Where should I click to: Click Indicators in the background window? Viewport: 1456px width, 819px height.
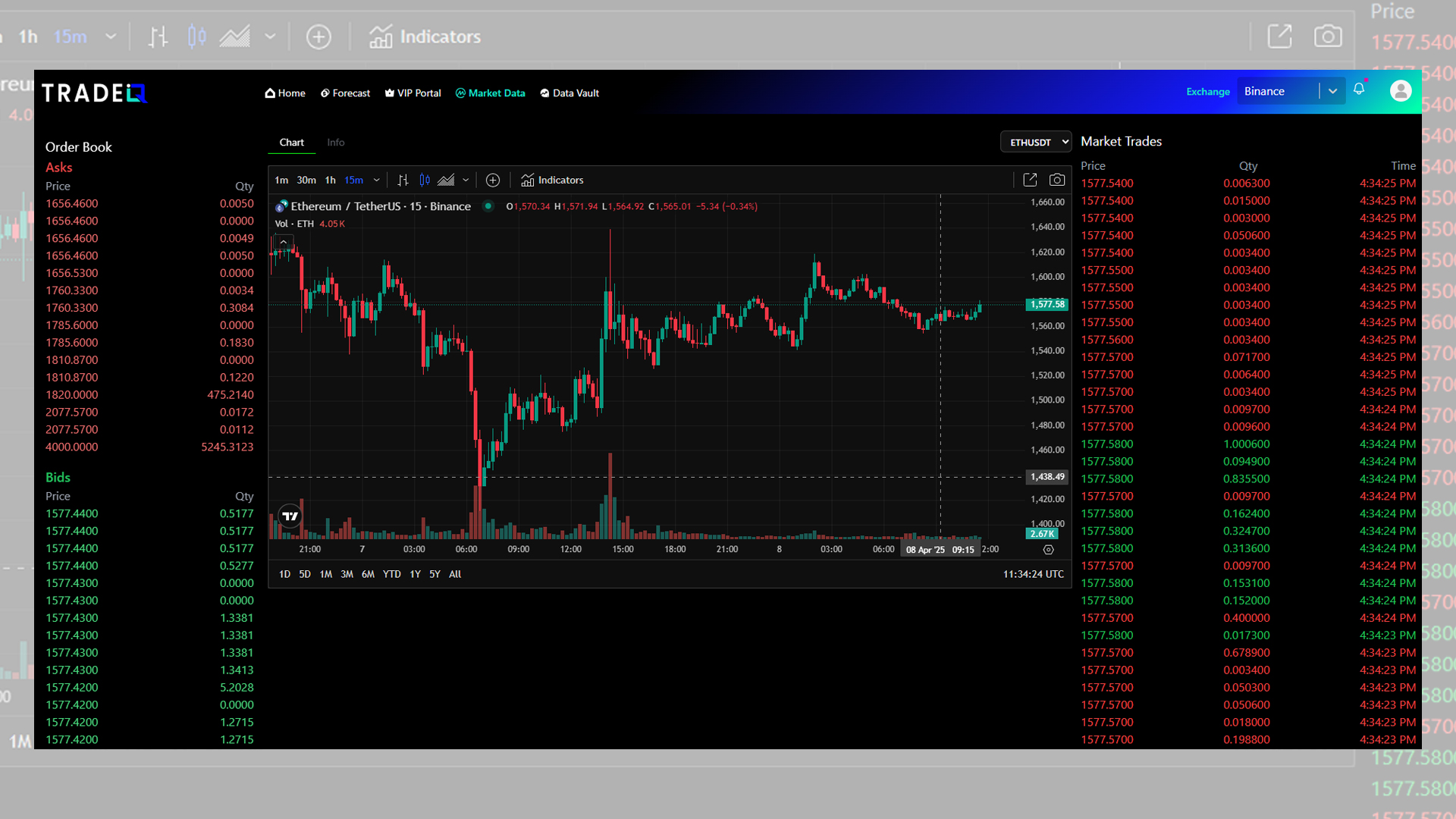(425, 36)
